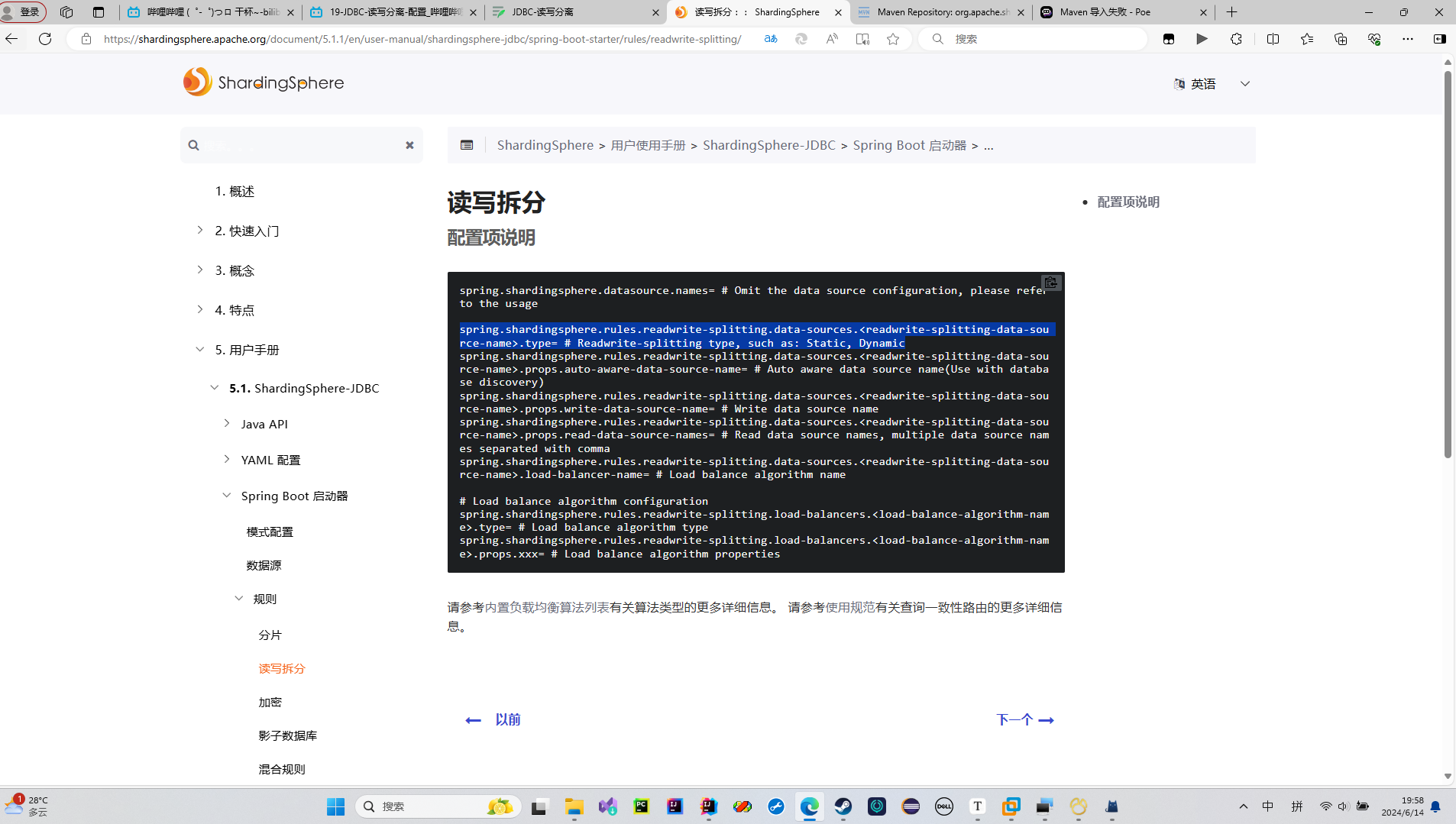Open workspaces icon in title bar
Screen dimensions: 1456x824
coord(66,12)
